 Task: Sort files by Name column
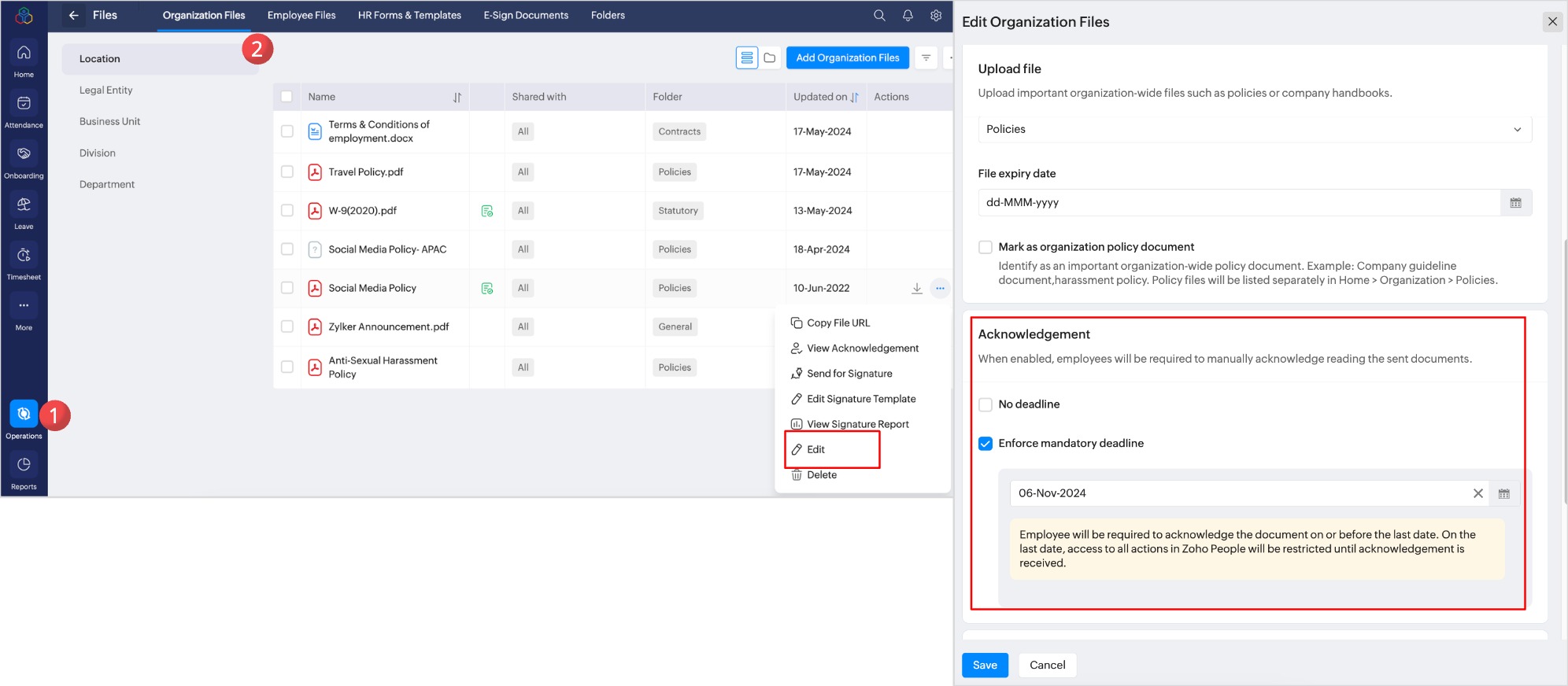[x=457, y=98]
